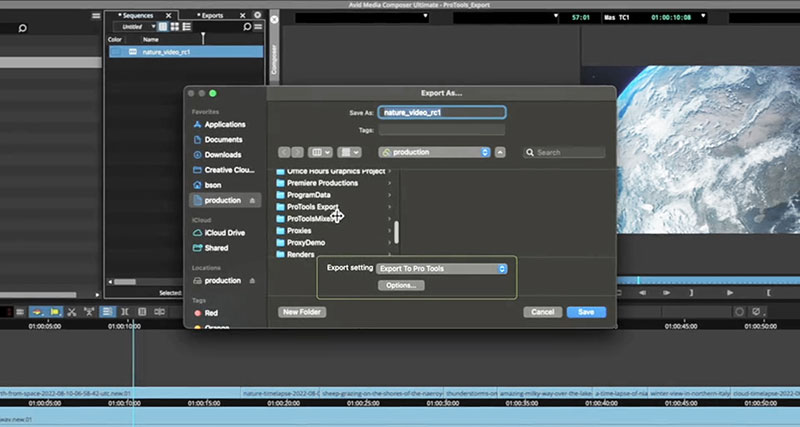Click the Remove Match Frame Edits icon

89,312
